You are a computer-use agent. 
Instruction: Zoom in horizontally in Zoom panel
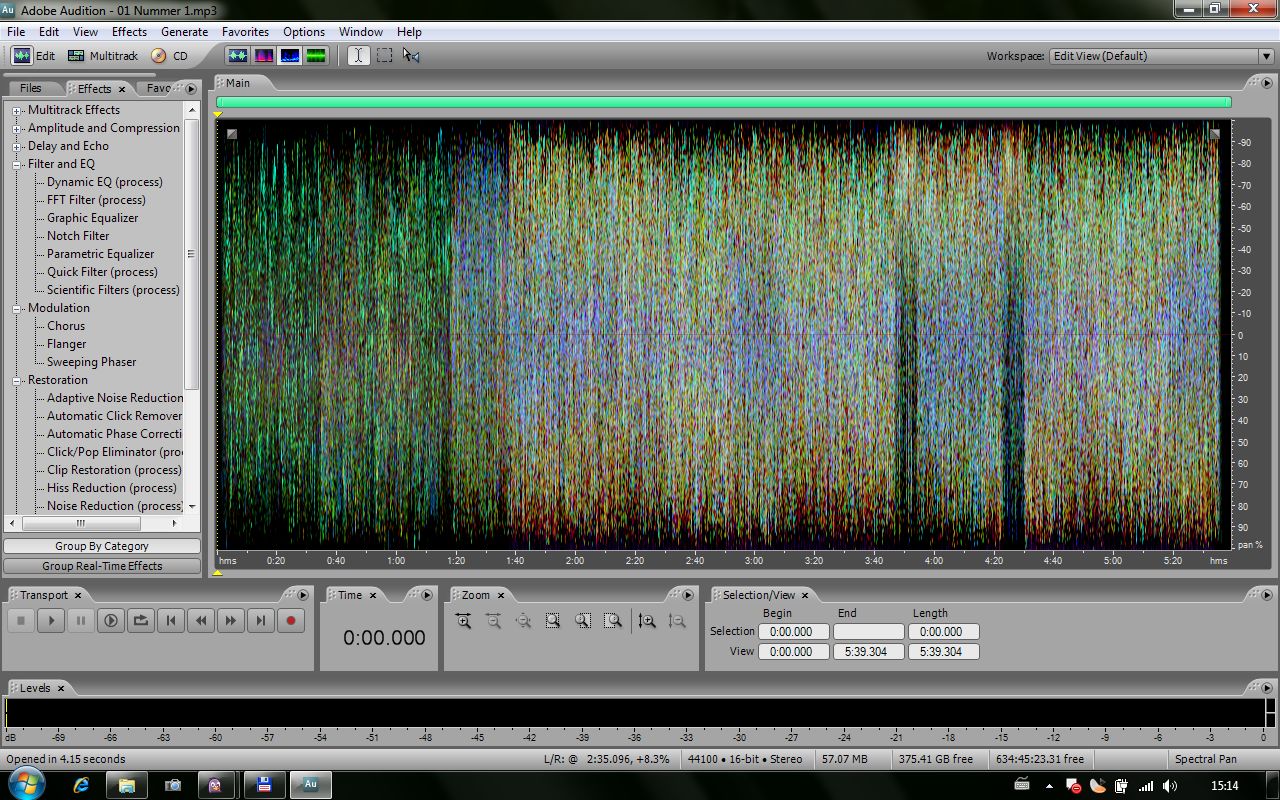click(464, 621)
